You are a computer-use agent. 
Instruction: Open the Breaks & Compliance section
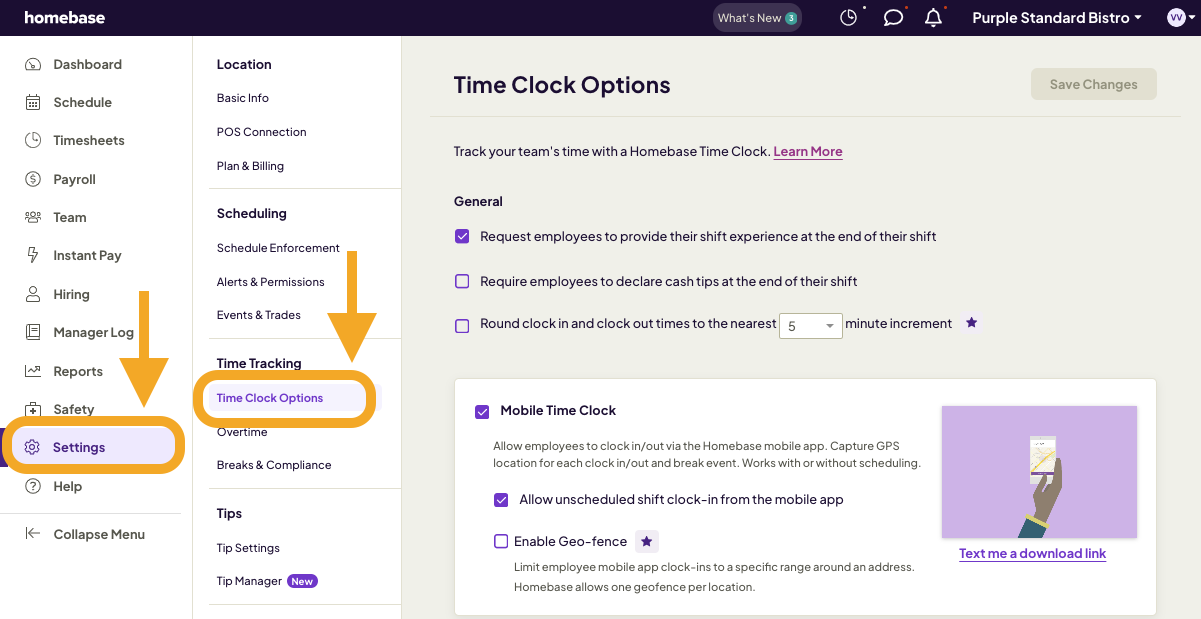(x=274, y=464)
